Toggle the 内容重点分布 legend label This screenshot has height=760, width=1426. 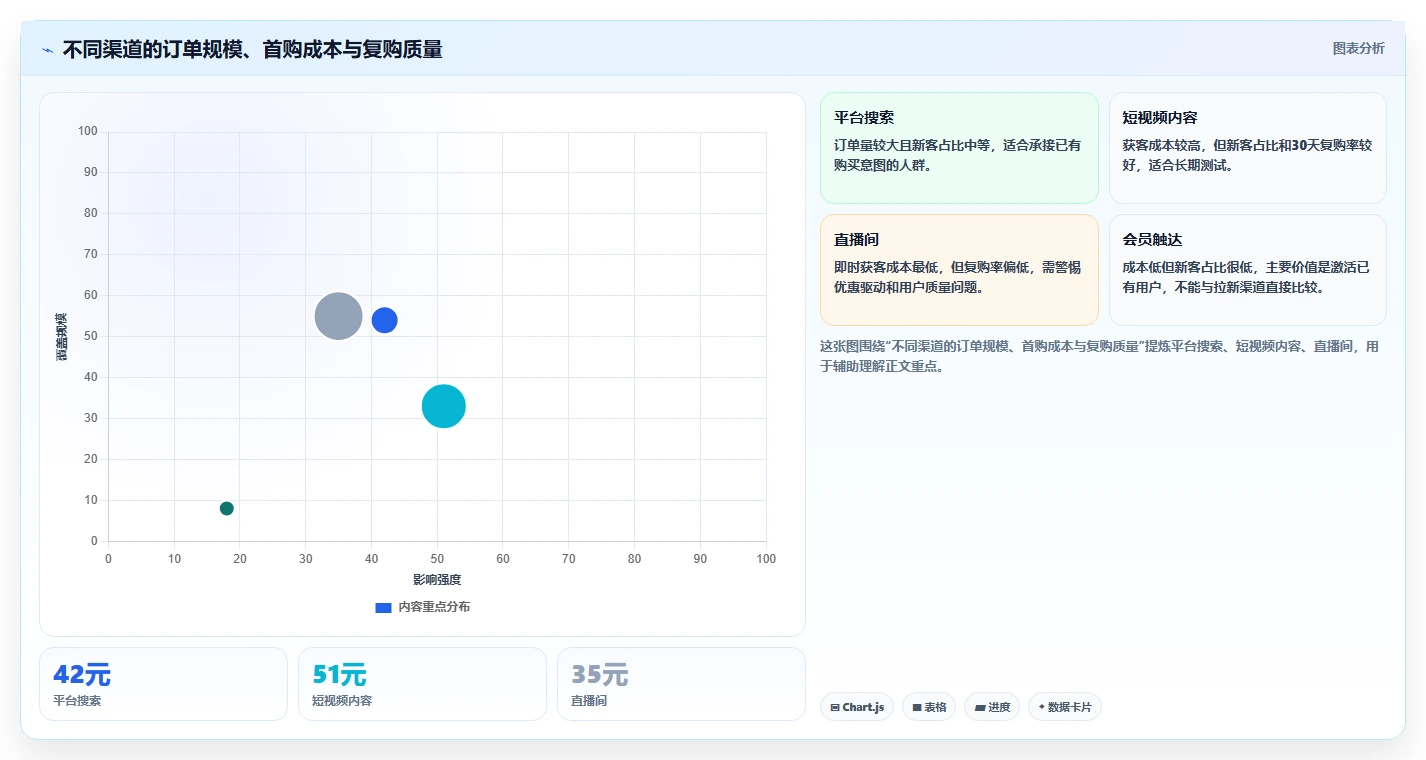(x=434, y=608)
